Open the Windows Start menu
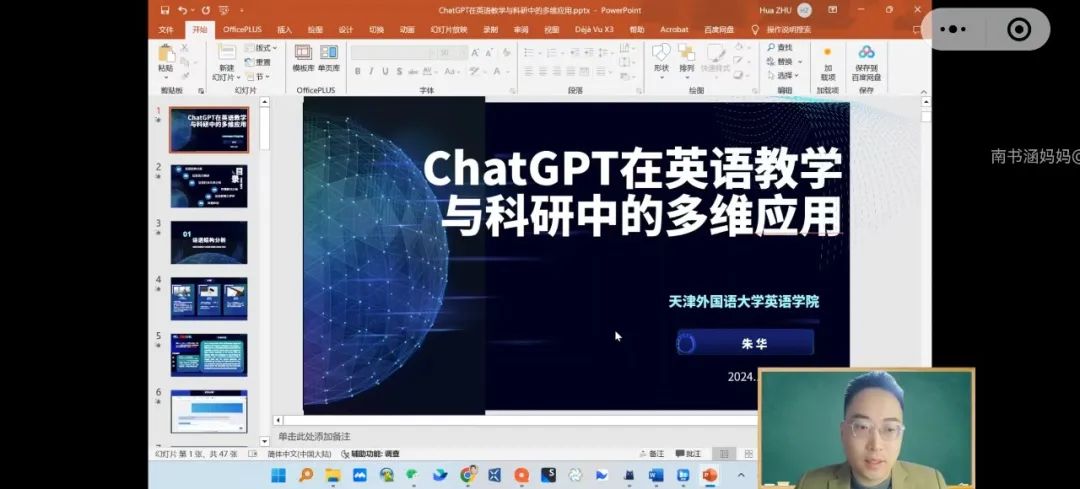The image size is (1080, 489). click(278, 475)
